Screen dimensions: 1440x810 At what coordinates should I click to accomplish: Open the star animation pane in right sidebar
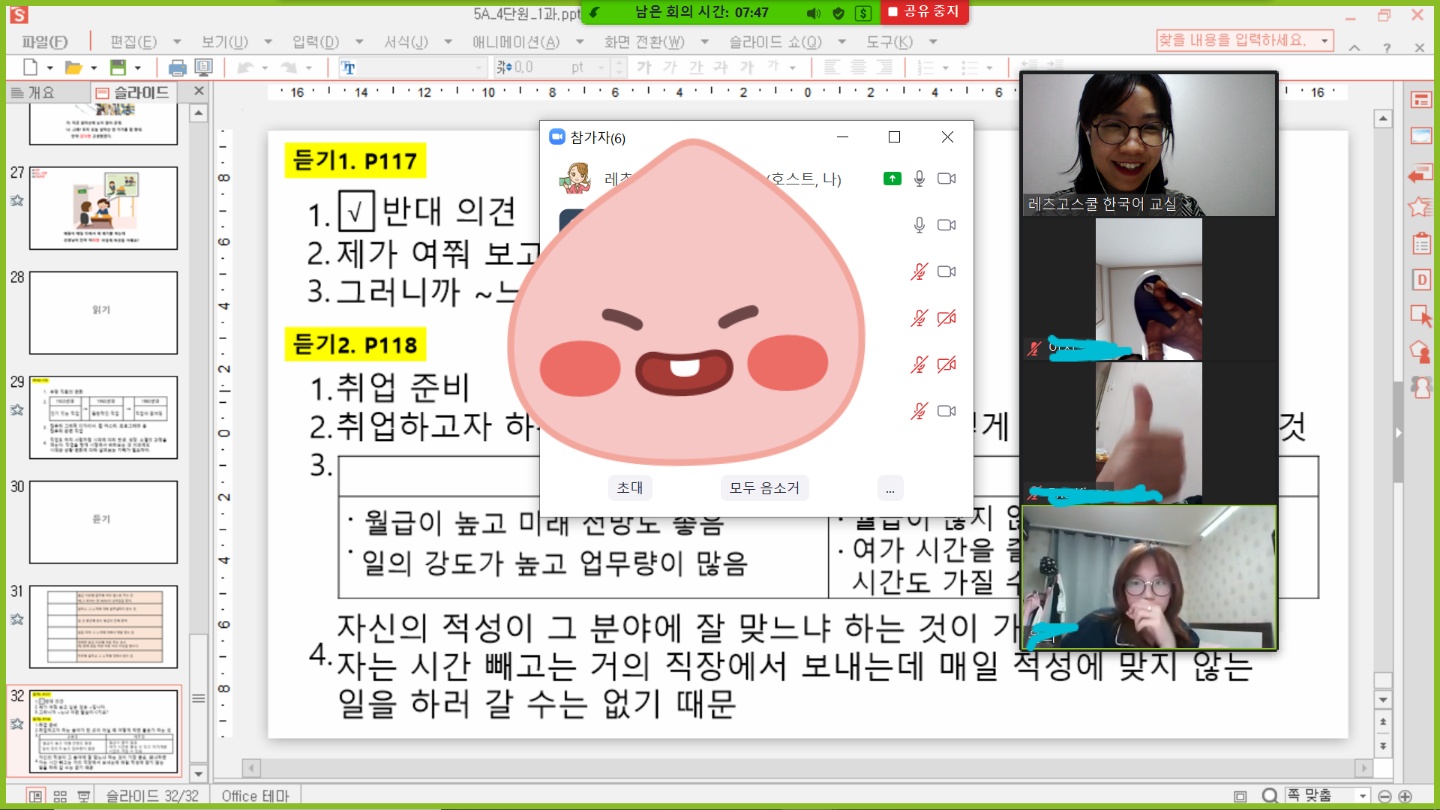(x=1421, y=207)
